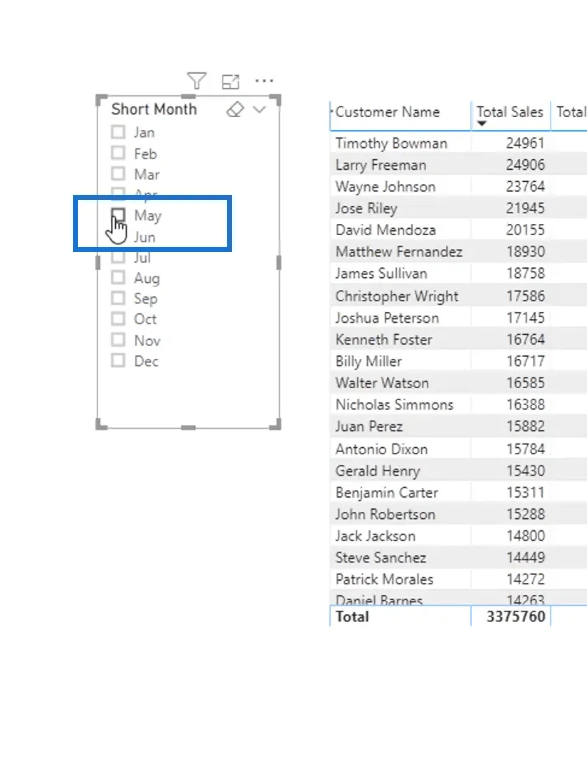
Task: Click the Total Sales column header
Action: coord(509,112)
